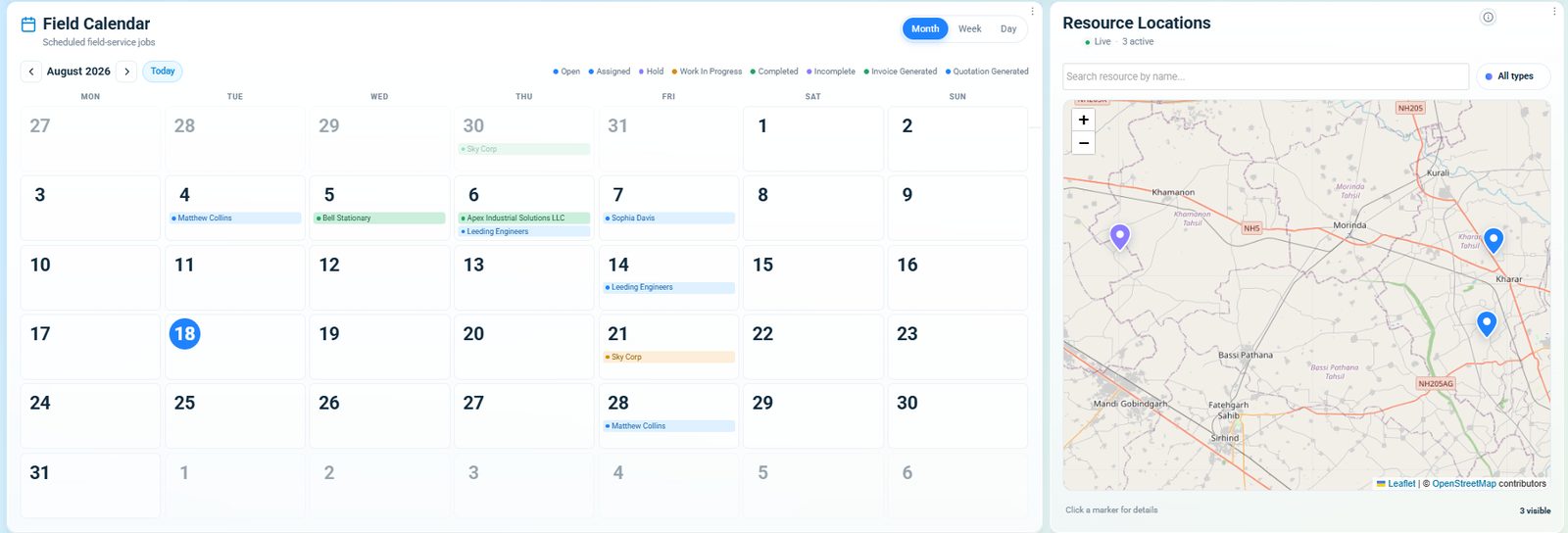Open the Field Calendar panel options menu

pyautogui.click(x=1032, y=12)
